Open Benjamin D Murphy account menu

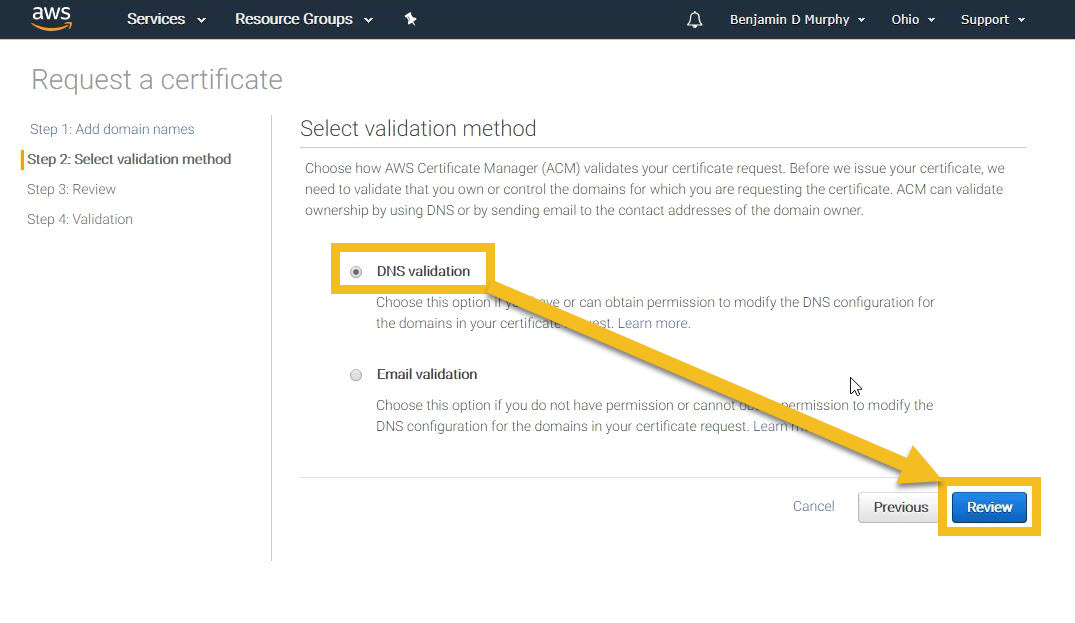point(797,20)
